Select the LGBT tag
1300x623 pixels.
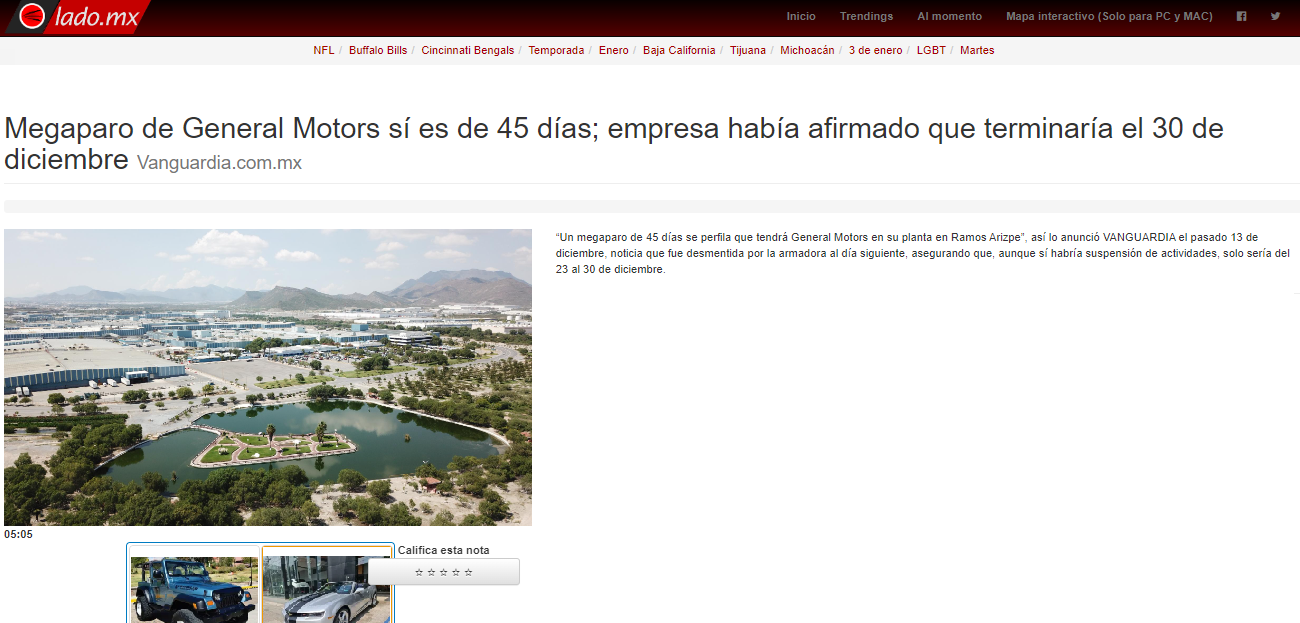click(931, 50)
